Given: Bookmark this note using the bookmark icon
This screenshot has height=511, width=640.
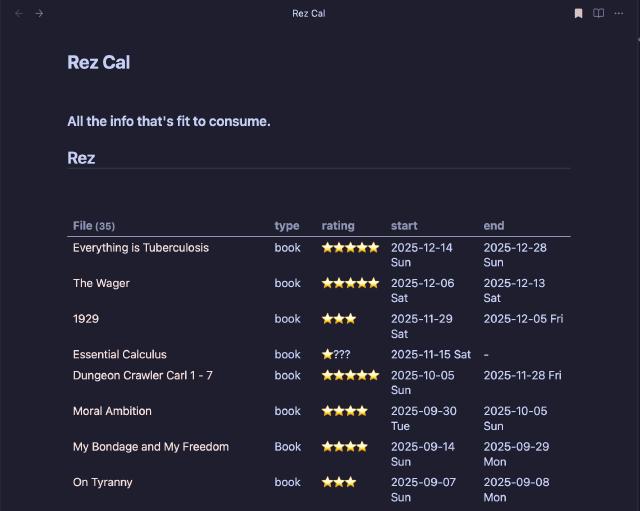Looking at the screenshot, I should 578,13.
